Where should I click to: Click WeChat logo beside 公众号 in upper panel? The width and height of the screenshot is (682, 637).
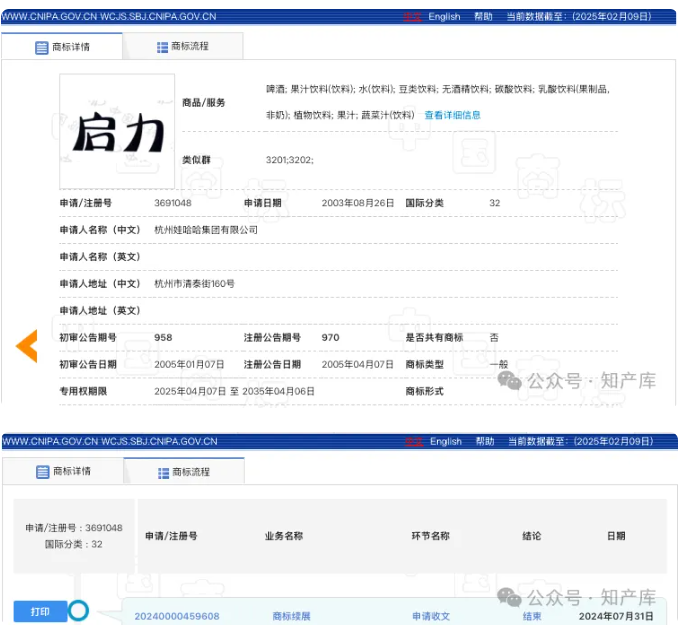tap(510, 380)
